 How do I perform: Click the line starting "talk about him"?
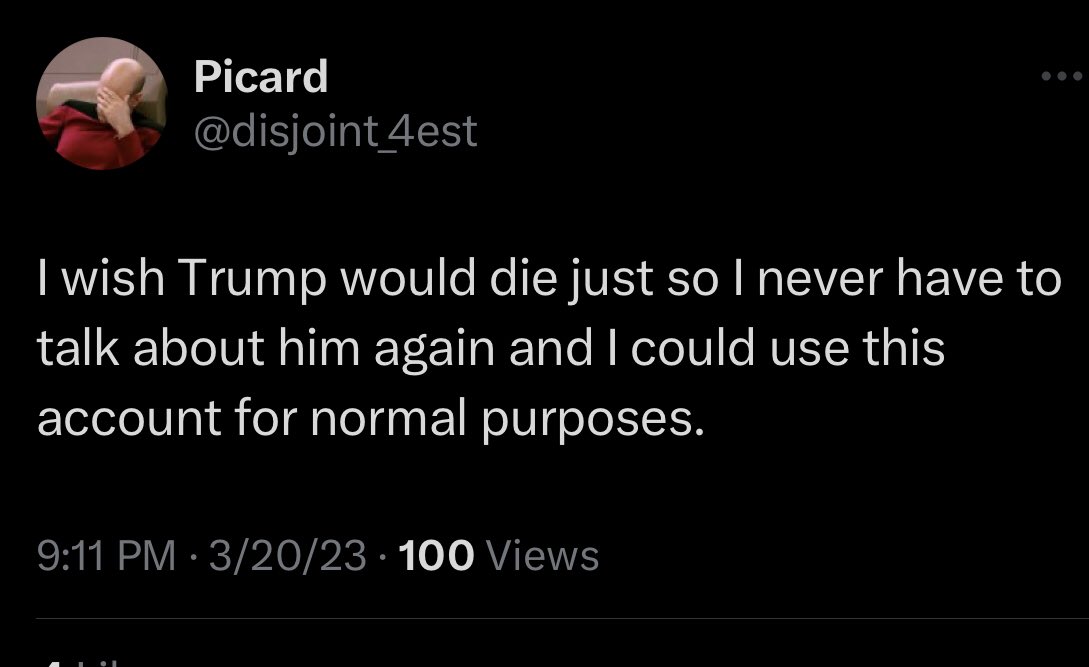tap(490, 350)
